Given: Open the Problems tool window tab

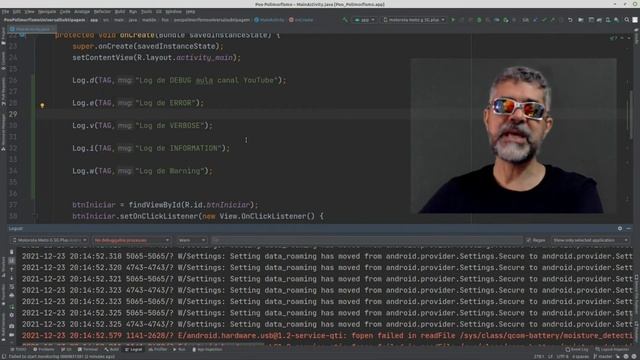Looking at the screenshot, I should 44,350.
